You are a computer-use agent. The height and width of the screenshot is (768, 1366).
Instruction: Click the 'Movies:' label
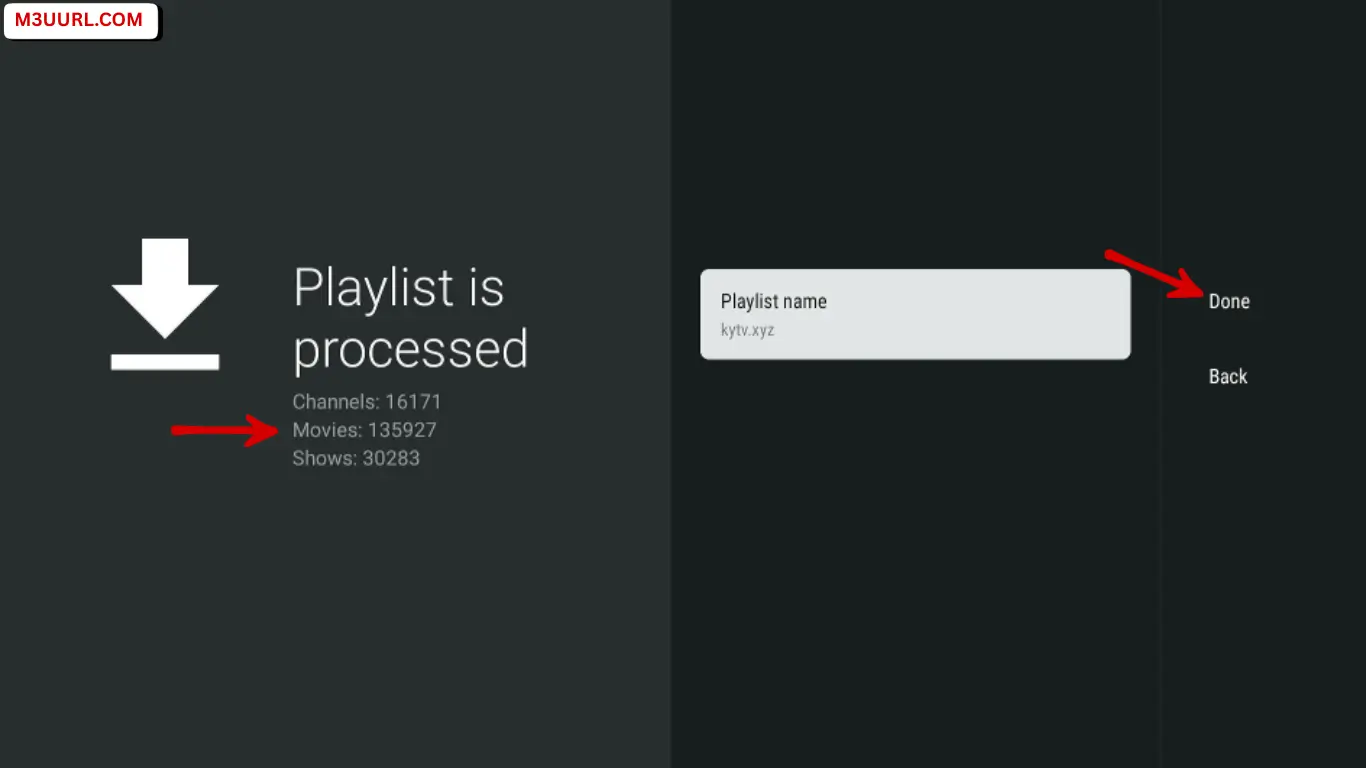pos(327,431)
